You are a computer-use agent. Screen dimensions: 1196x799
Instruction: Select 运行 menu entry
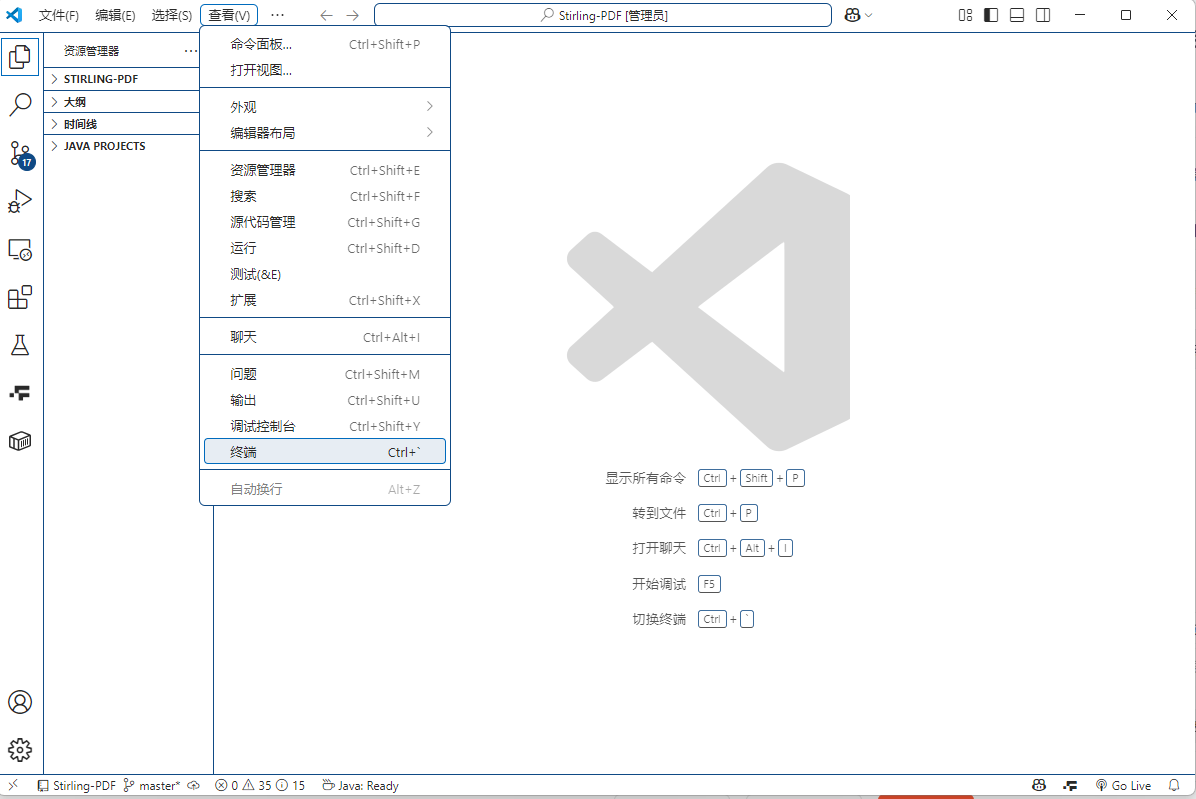coord(325,248)
